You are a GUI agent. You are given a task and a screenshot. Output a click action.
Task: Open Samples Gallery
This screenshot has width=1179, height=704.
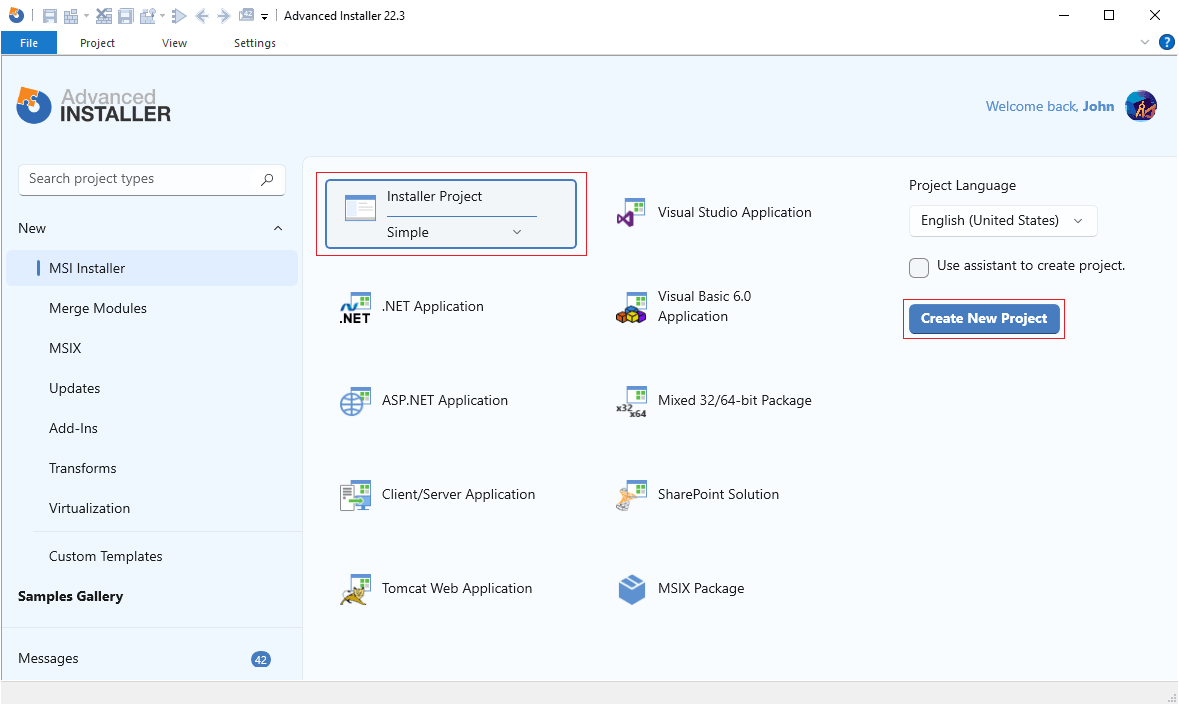pos(71,596)
